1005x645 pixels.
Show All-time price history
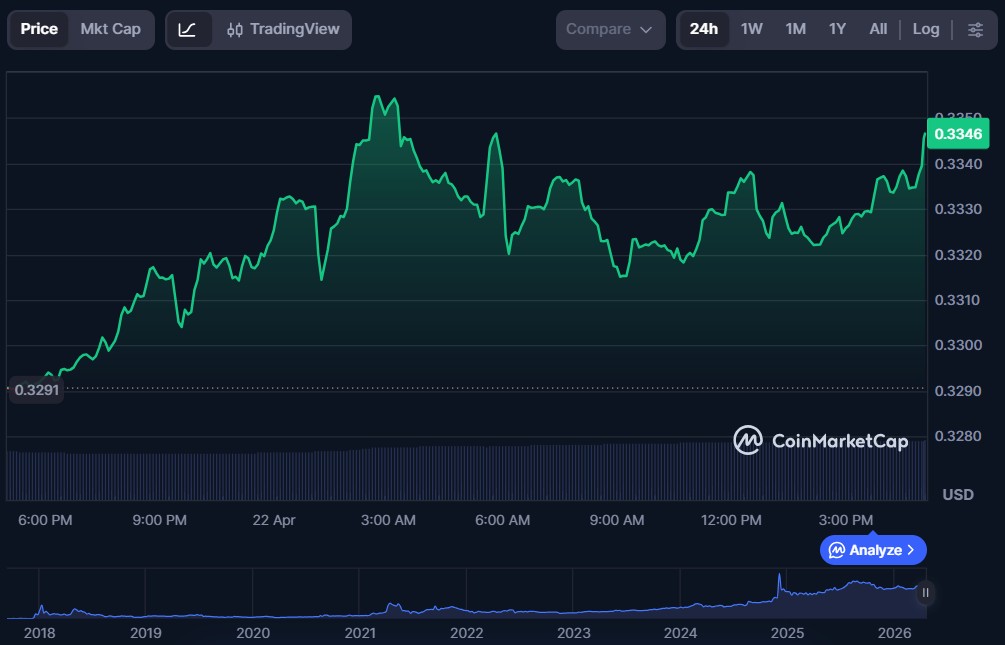878,29
